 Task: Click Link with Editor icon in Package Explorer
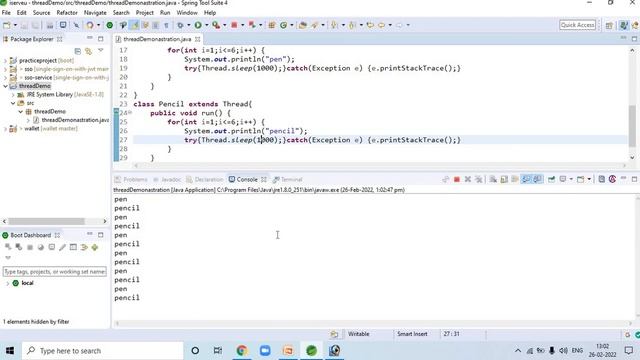click(x=88, y=51)
